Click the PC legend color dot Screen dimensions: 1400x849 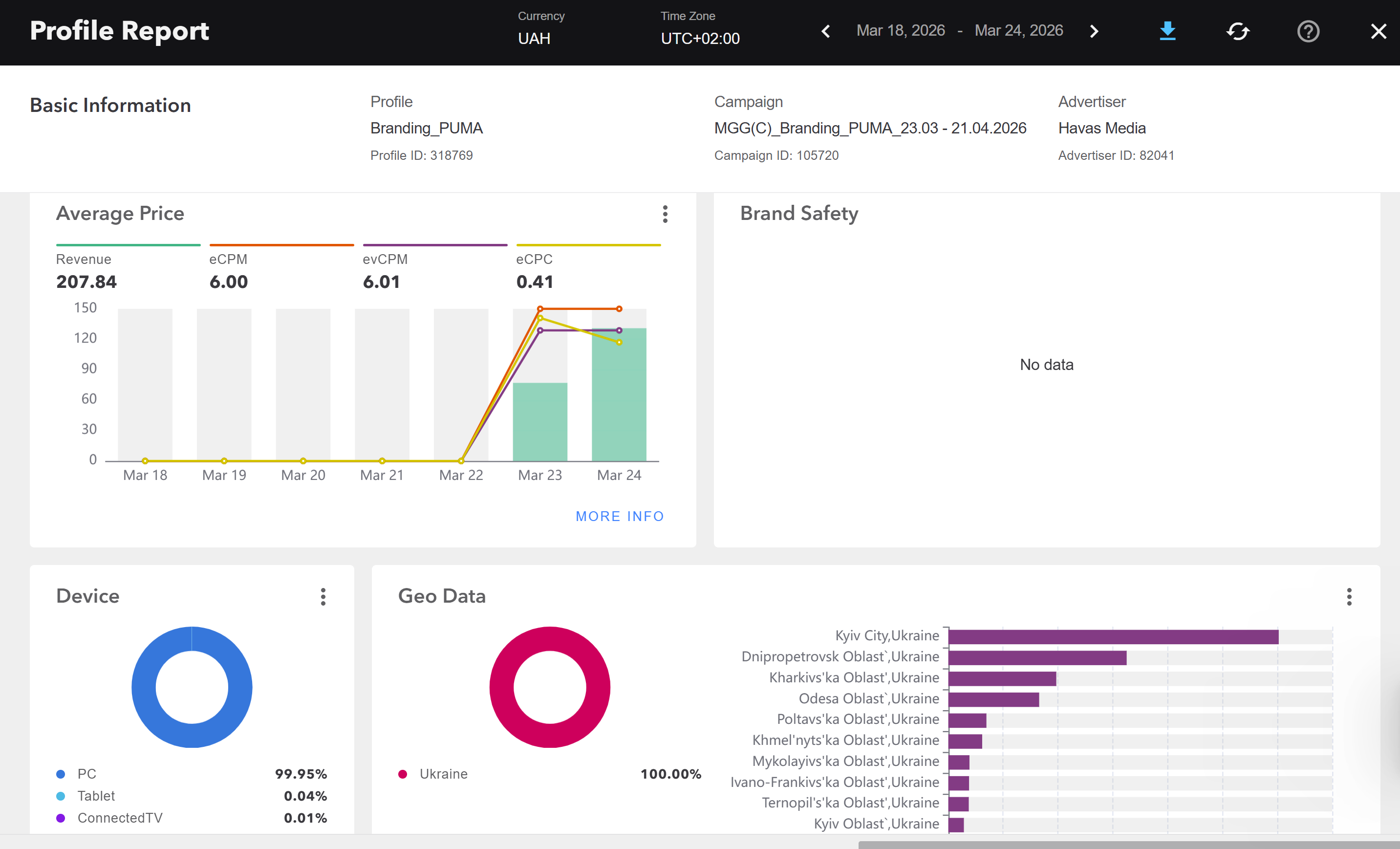61,774
